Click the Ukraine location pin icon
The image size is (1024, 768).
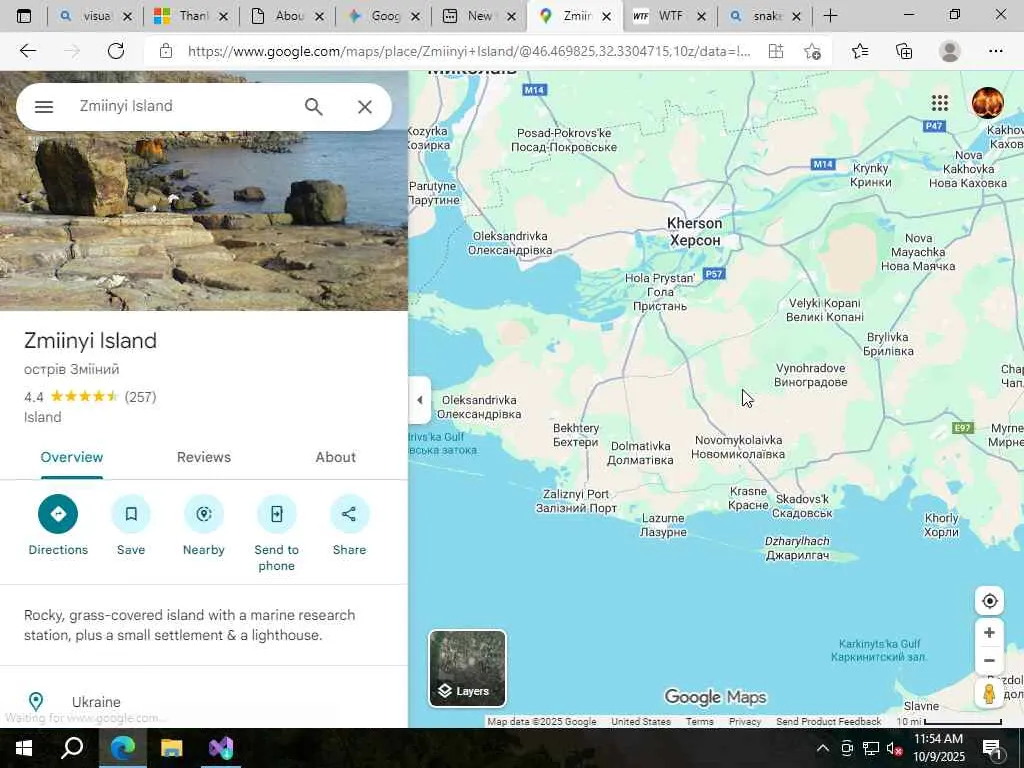pos(36,702)
